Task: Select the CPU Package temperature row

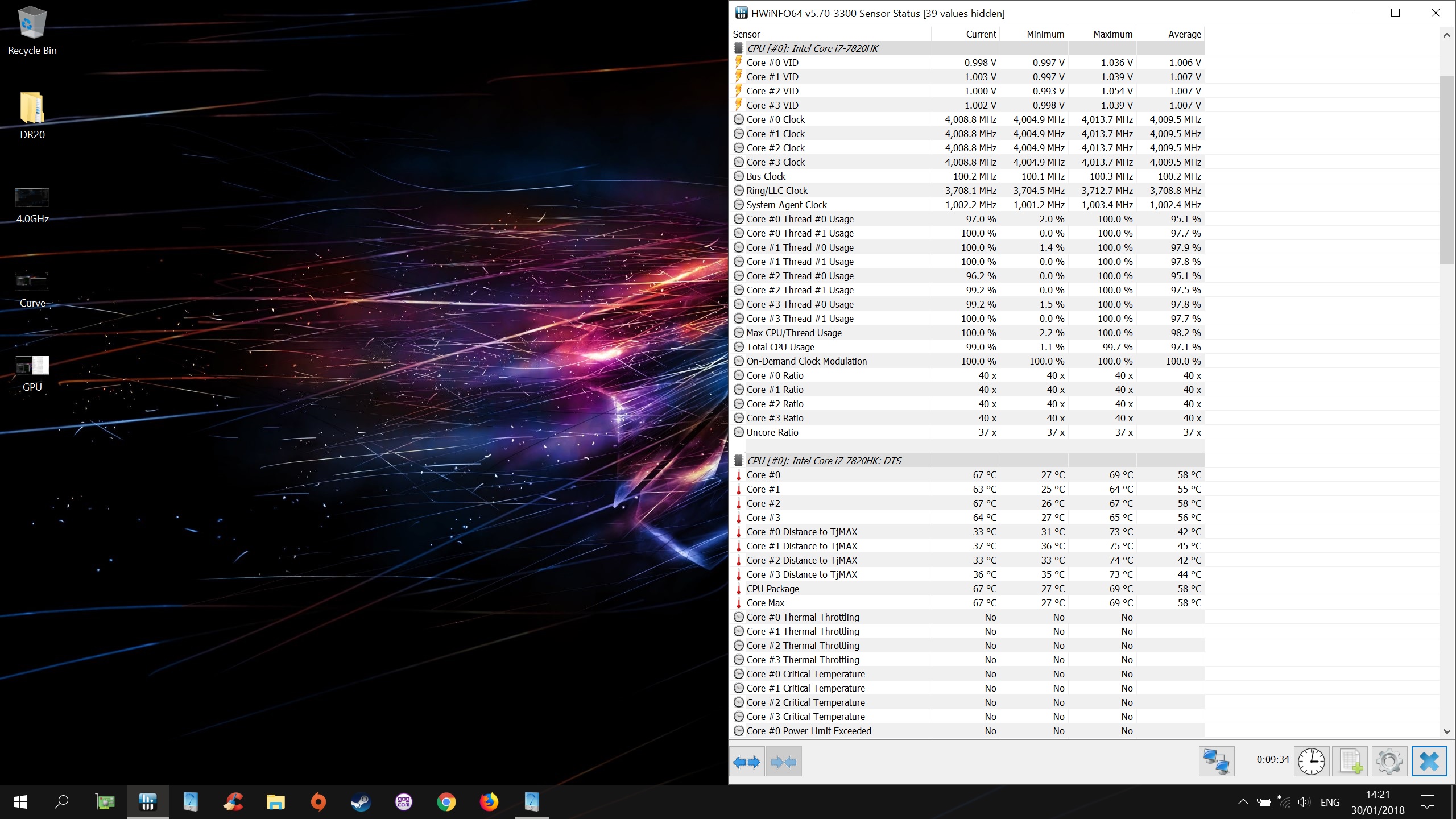Action: tap(967, 589)
